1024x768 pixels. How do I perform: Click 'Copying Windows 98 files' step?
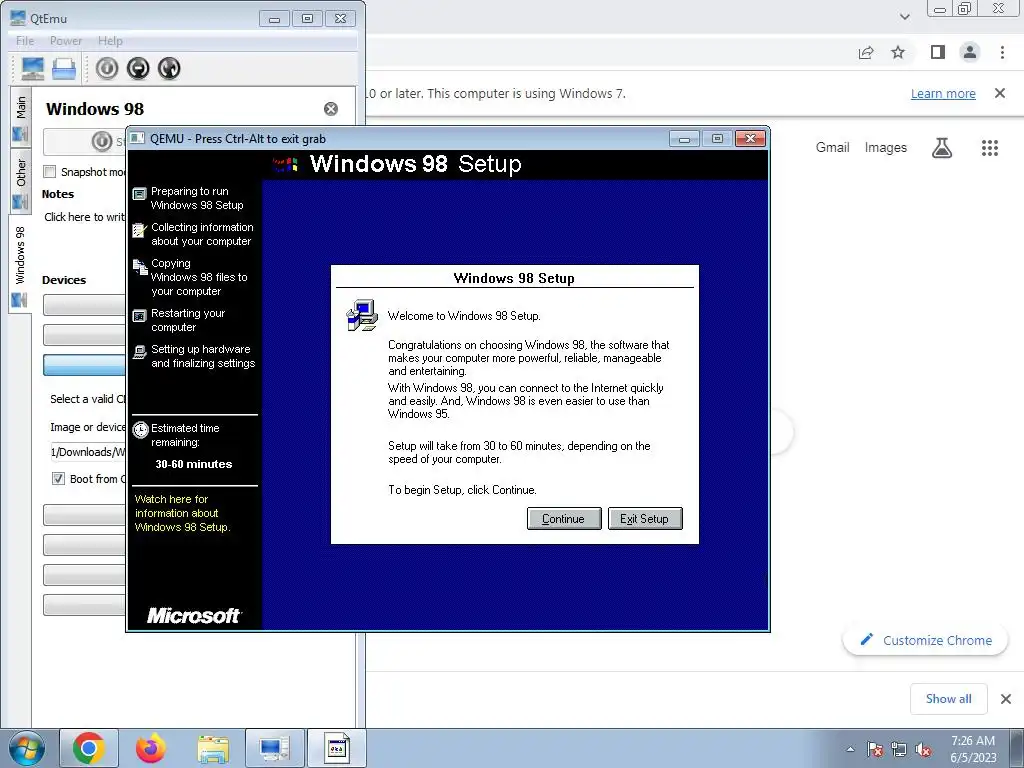pyautogui.click(x=199, y=277)
